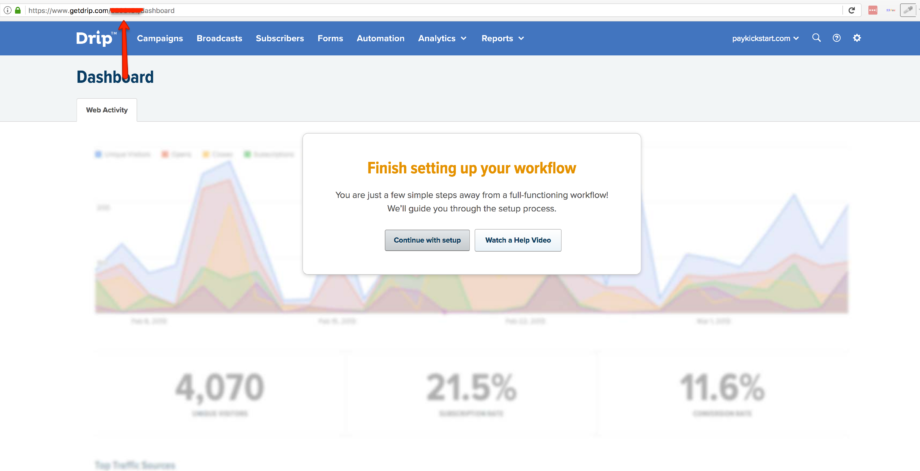Open the Campaigns menu item
Image resolution: width=920 pixels, height=471 pixels.
pyautogui.click(x=160, y=38)
